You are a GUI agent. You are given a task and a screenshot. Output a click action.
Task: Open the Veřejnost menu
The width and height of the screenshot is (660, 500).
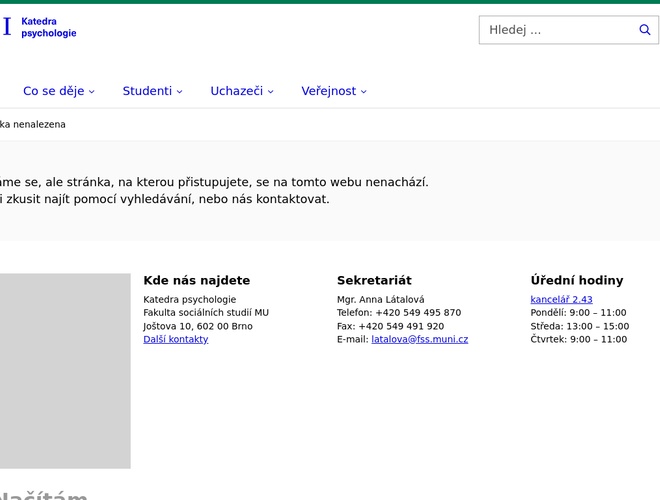click(328, 91)
